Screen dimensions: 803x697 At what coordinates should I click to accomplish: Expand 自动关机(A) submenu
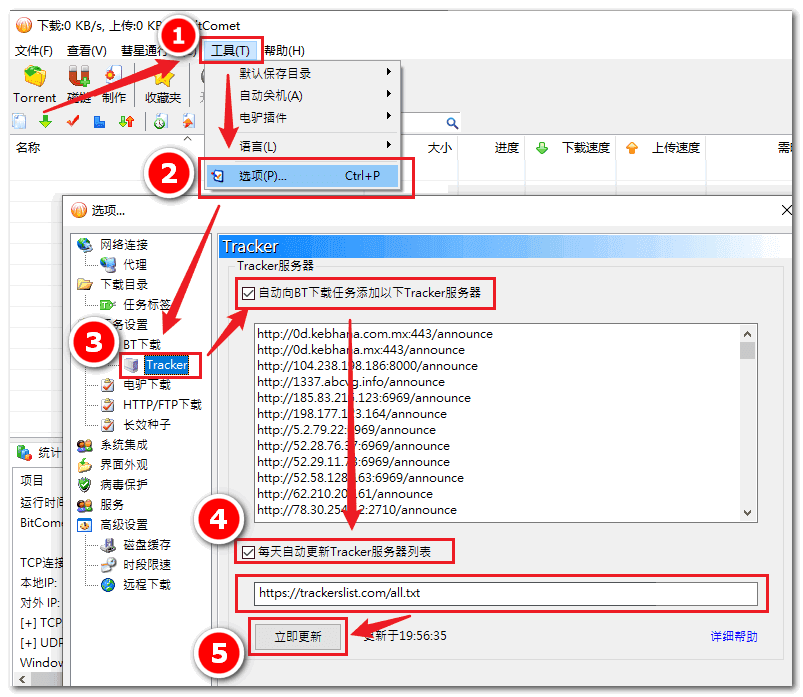tap(302, 96)
